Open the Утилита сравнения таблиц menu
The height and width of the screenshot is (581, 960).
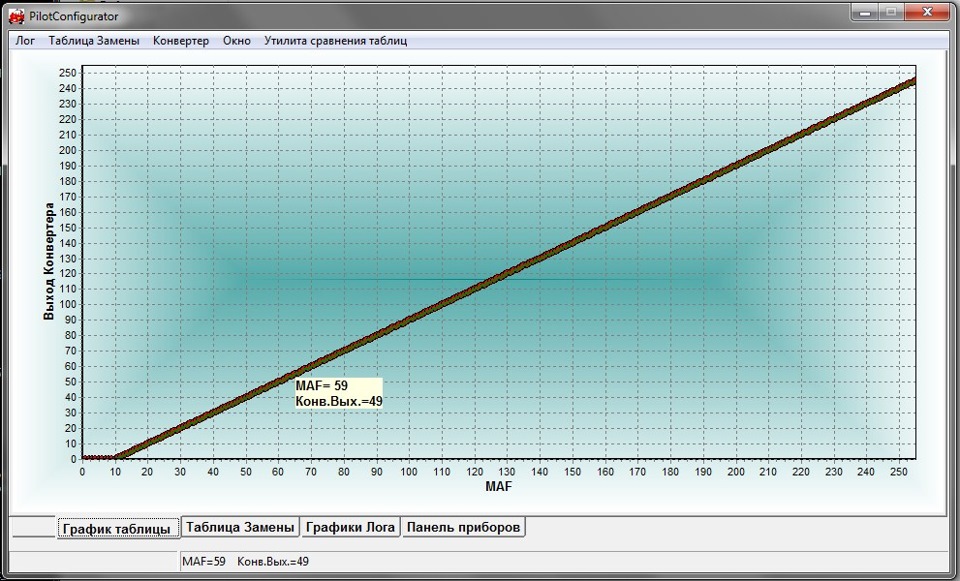(x=336, y=41)
